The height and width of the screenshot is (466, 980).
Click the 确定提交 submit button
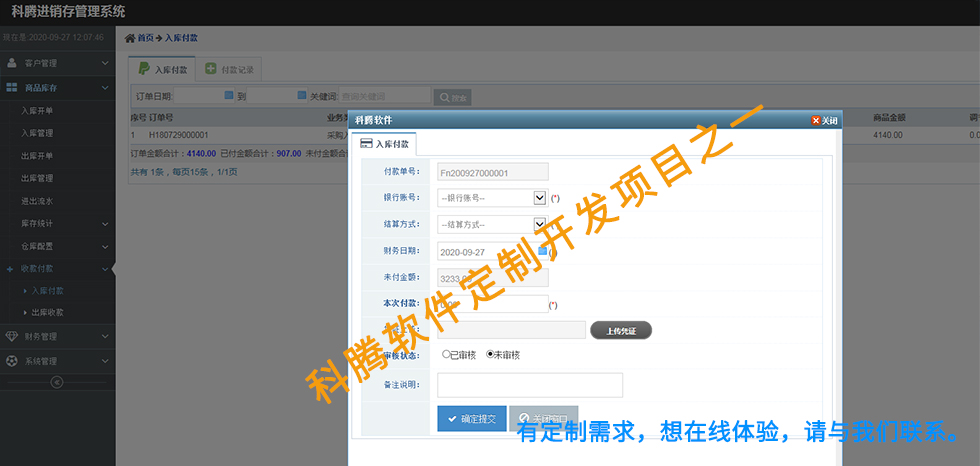coord(472,419)
